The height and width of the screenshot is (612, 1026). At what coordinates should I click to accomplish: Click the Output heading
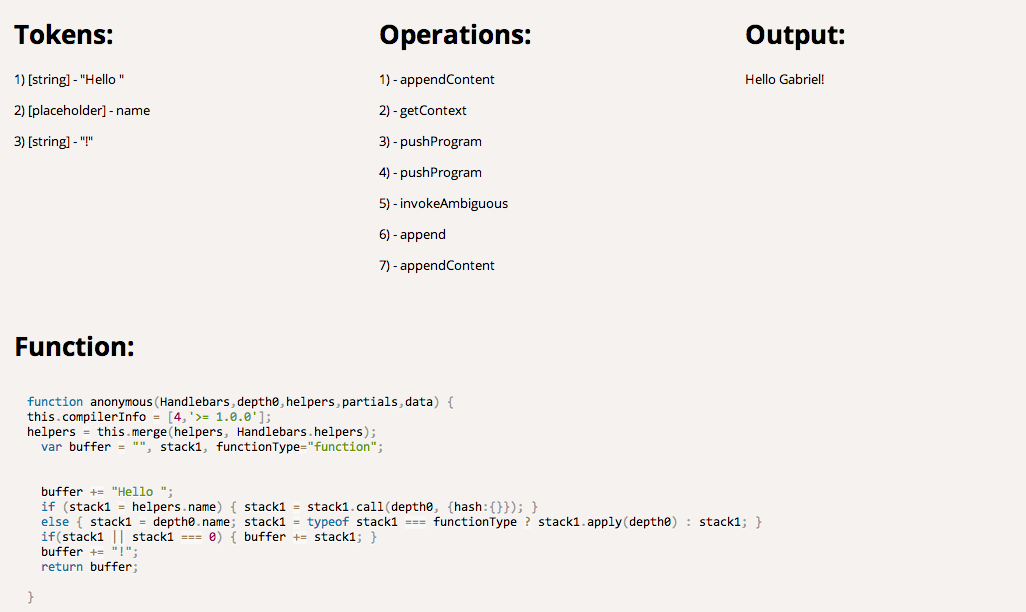795,35
